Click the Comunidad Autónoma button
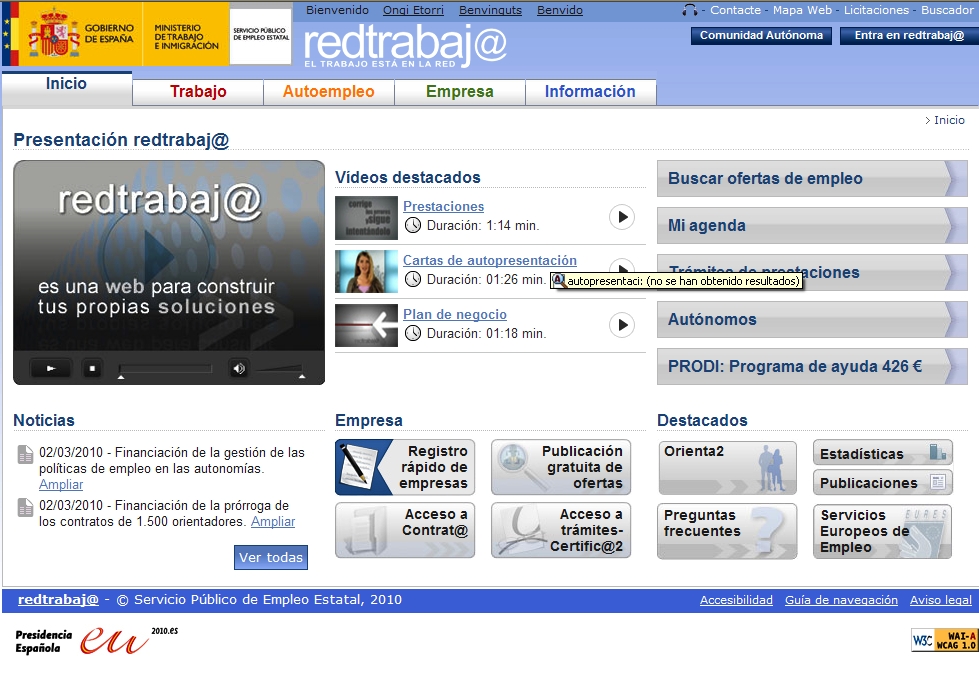The width and height of the screenshot is (979, 673). pyautogui.click(x=761, y=36)
